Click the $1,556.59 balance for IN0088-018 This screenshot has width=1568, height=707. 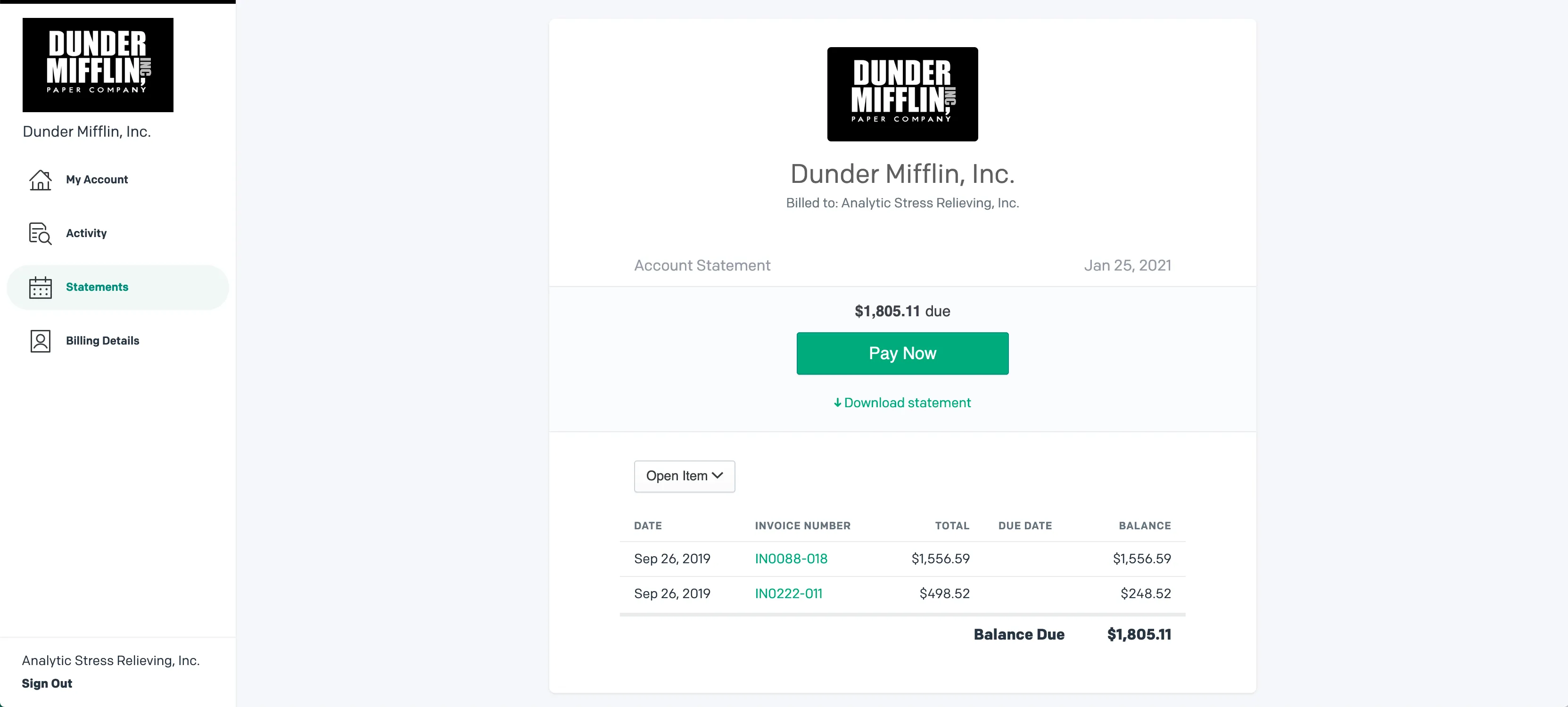pos(1142,559)
